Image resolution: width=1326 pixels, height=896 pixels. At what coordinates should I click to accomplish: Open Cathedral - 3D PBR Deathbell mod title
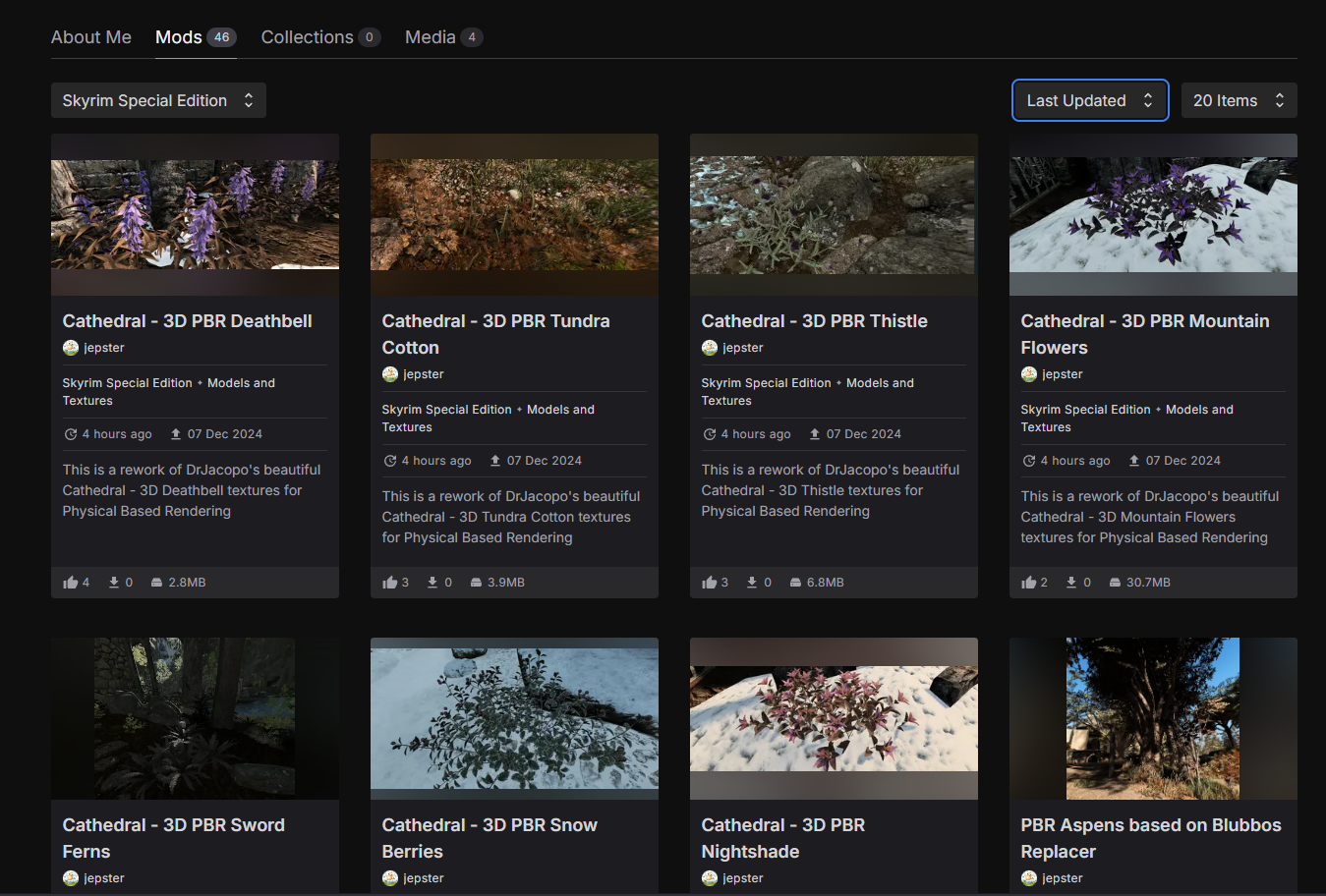coord(187,321)
